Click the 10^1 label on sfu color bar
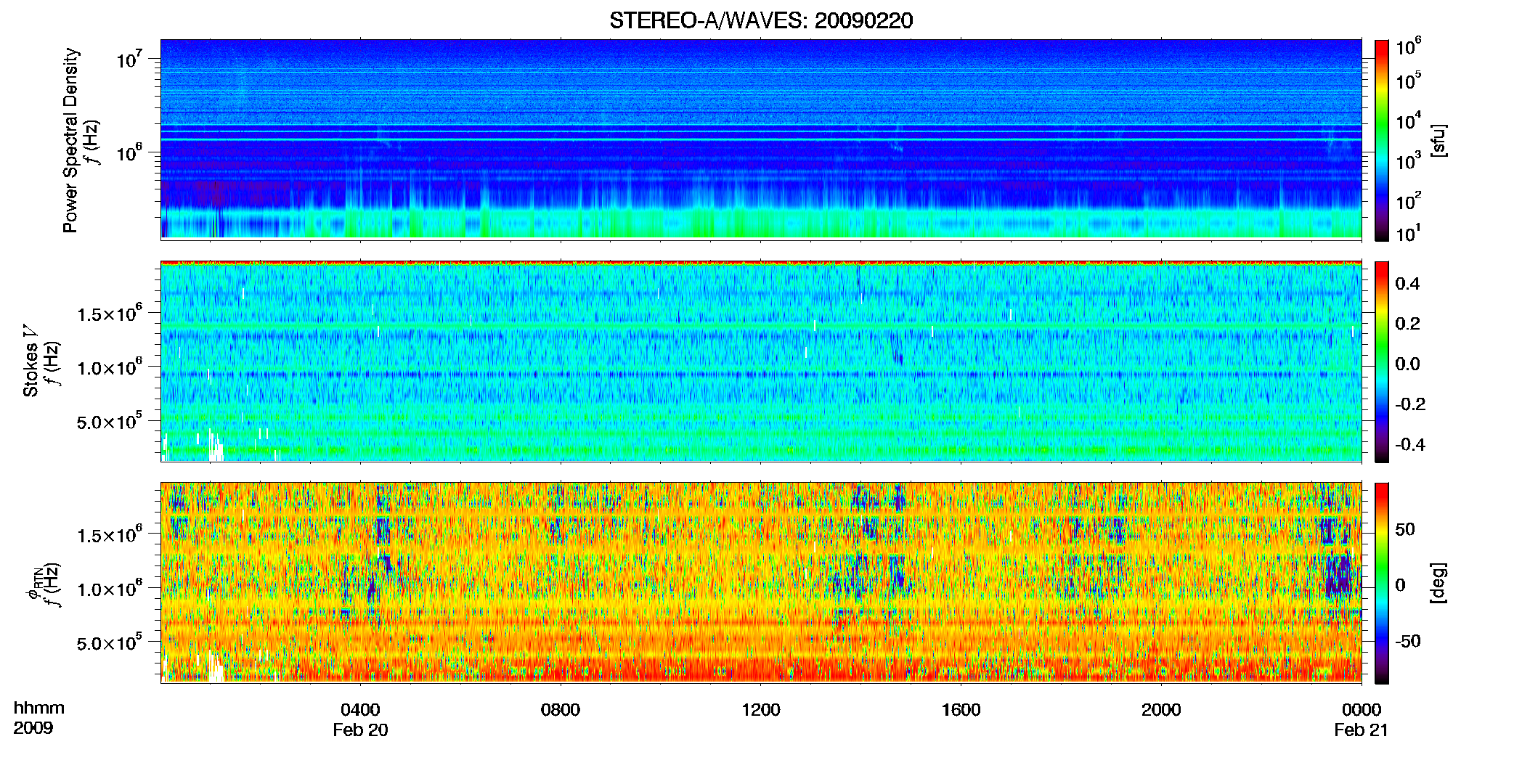 tap(1409, 234)
